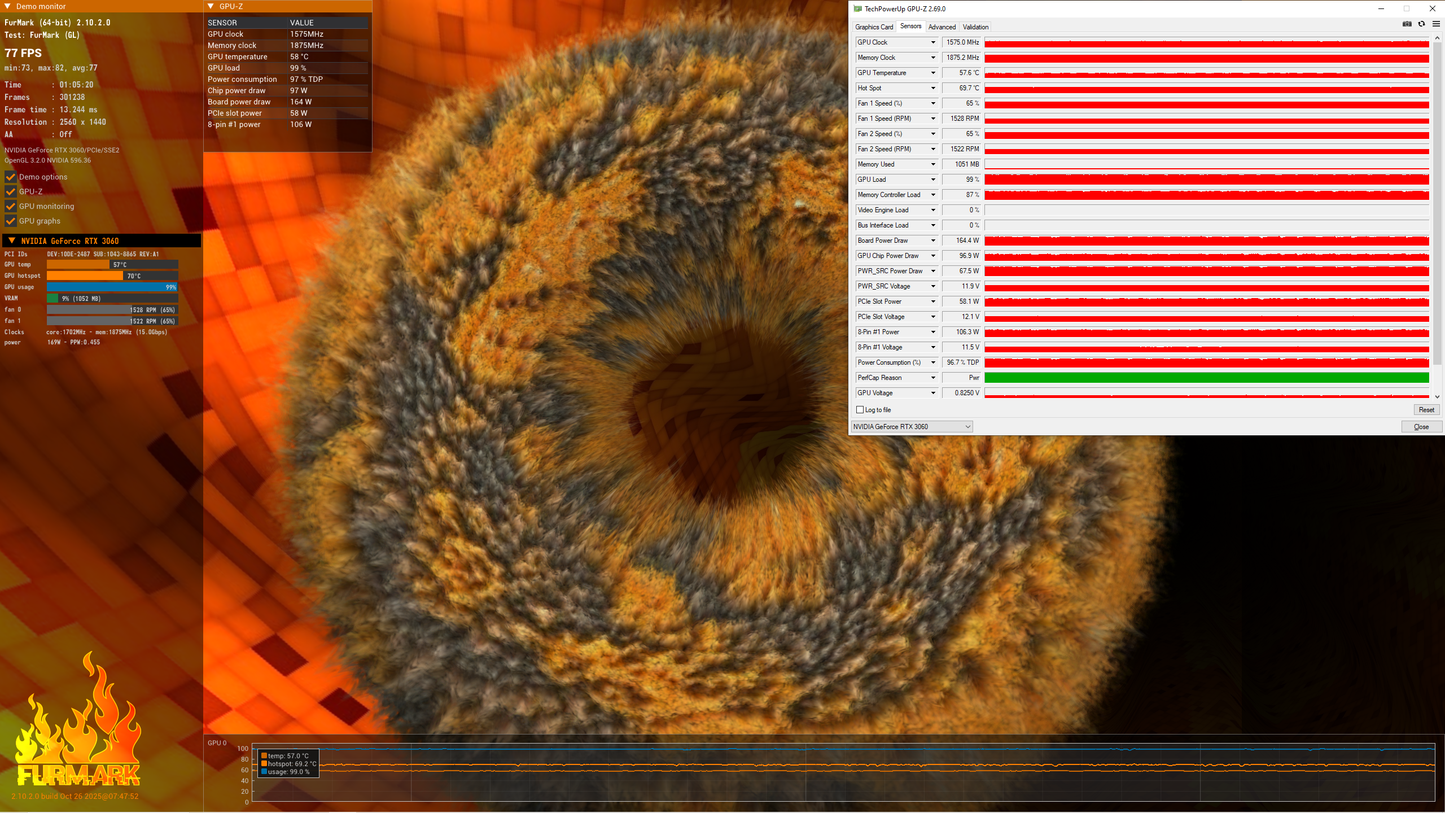Click the fan 0 speed bar
Screen dimensions: 1445x813
[112, 310]
